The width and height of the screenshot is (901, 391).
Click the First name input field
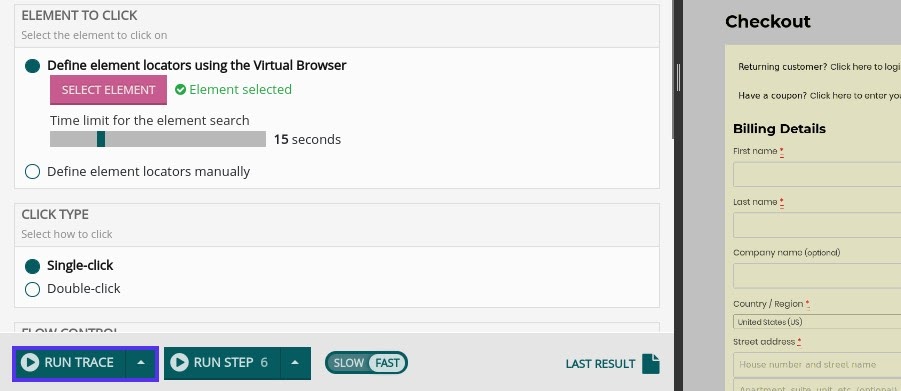pyautogui.click(x=817, y=174)
